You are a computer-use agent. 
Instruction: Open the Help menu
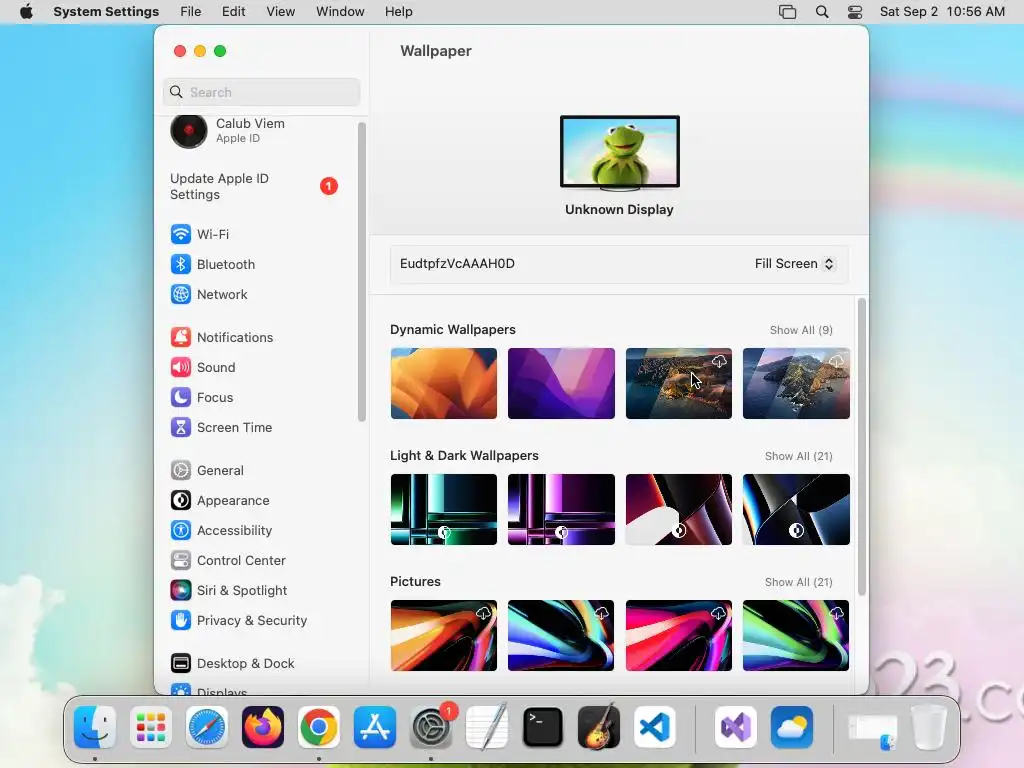[x=398, y=12]
